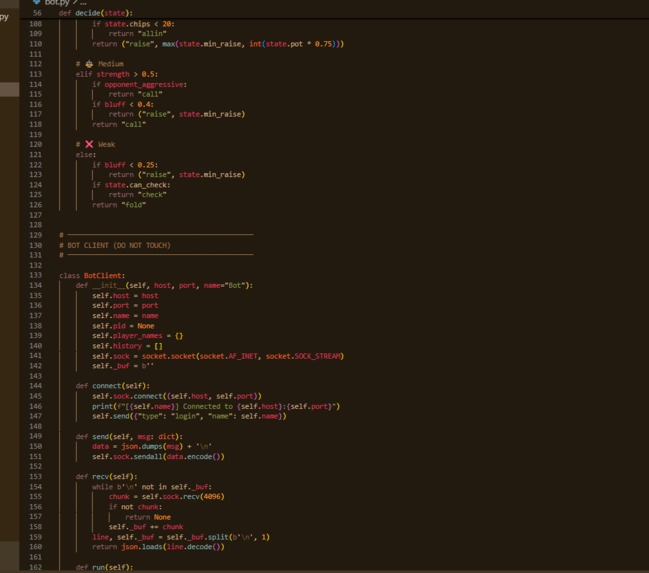Click the 'self.sock.sendall(data.encode())' line
The image size is (649, 573).
pyautogui.click(x=158, y=457)
